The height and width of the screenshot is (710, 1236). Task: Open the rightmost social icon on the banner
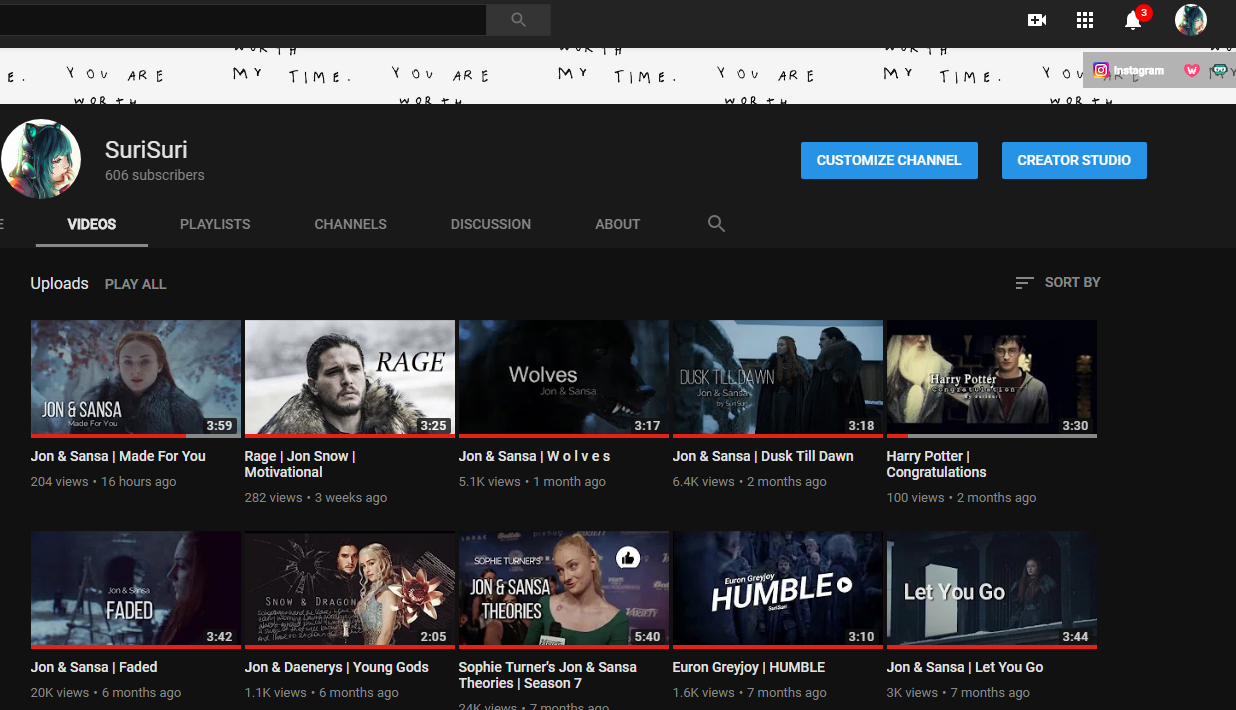click(1222, 70)
